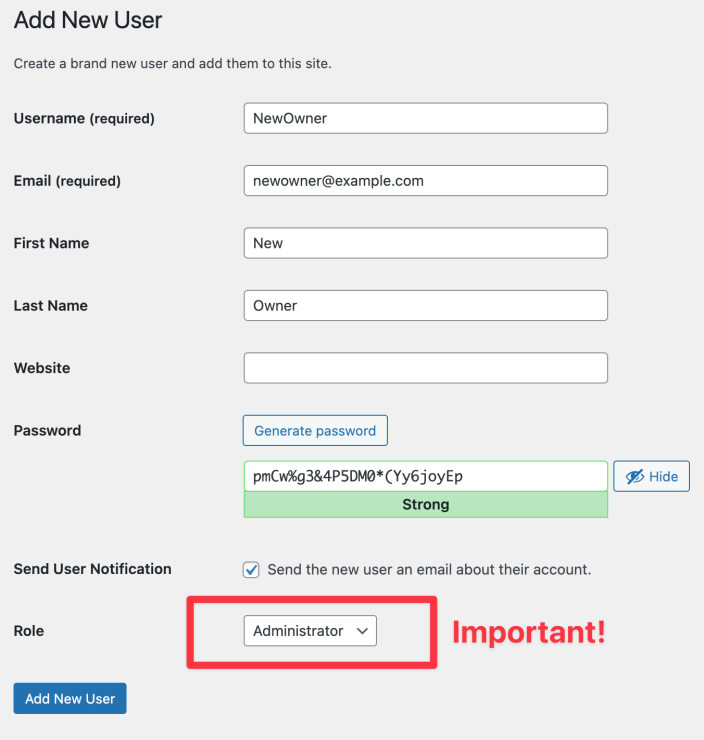Select the First Name text box
This screenshot has height=740, width=704.
coord(425,243)
